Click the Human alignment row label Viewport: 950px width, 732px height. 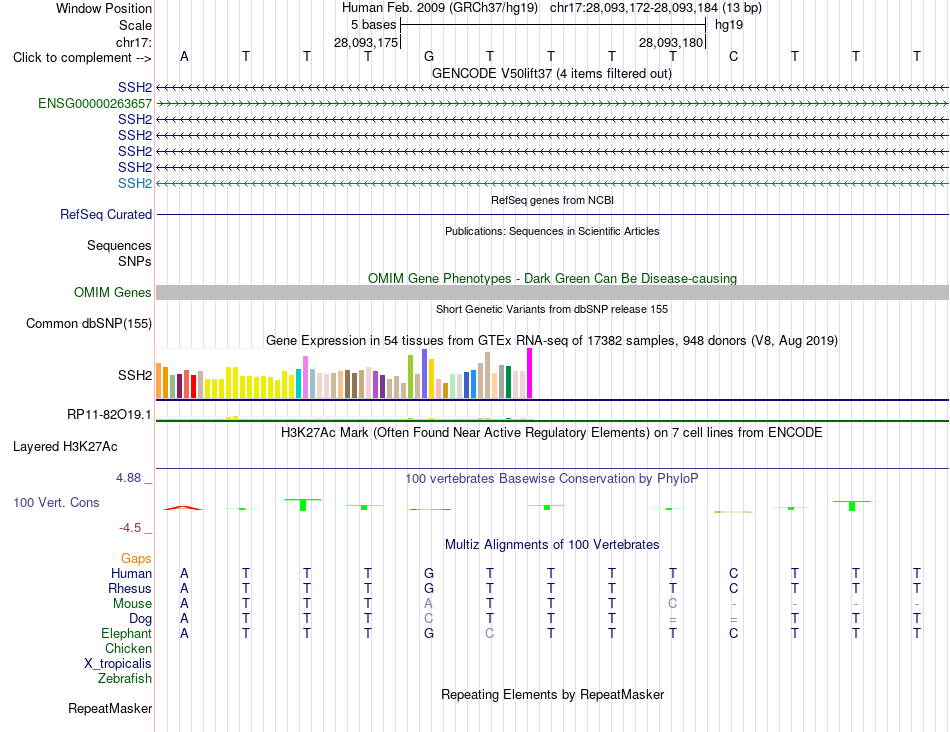coord(131,573)
